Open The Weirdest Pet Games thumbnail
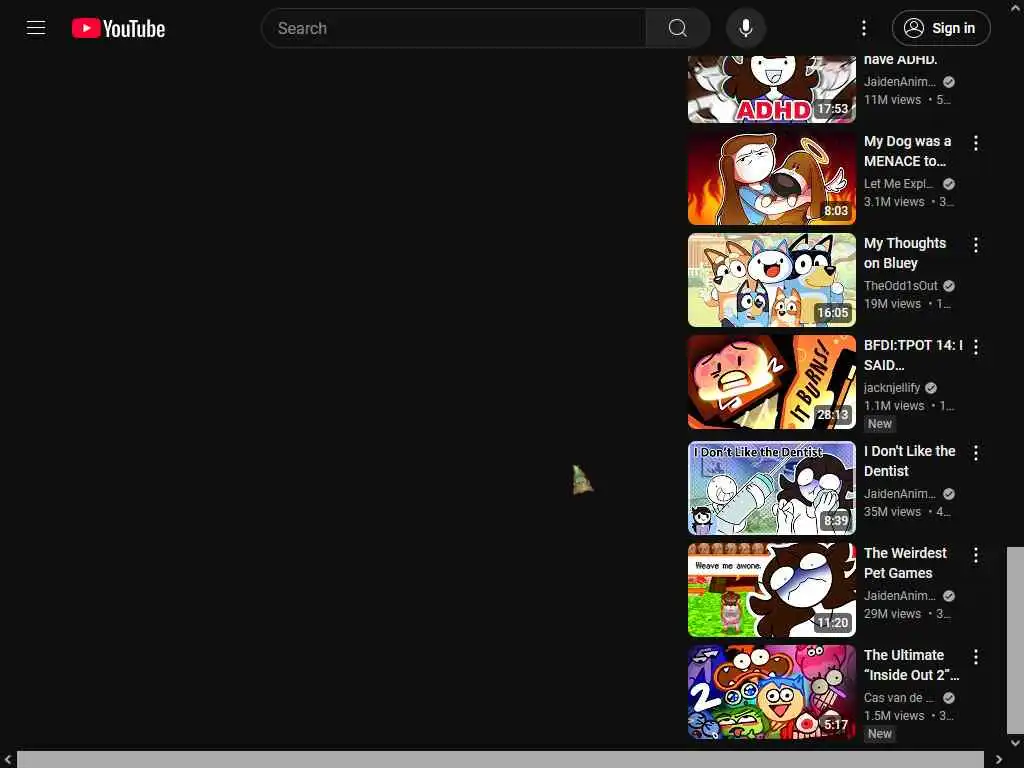The height and width of the screenshot is (768, 1024). pyautogui.click(x=771, y=590)
